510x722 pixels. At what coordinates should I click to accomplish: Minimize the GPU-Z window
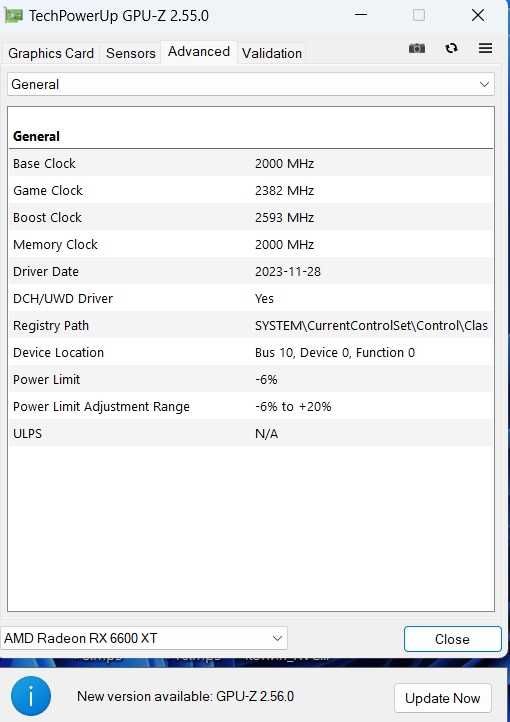coord(361,15)
